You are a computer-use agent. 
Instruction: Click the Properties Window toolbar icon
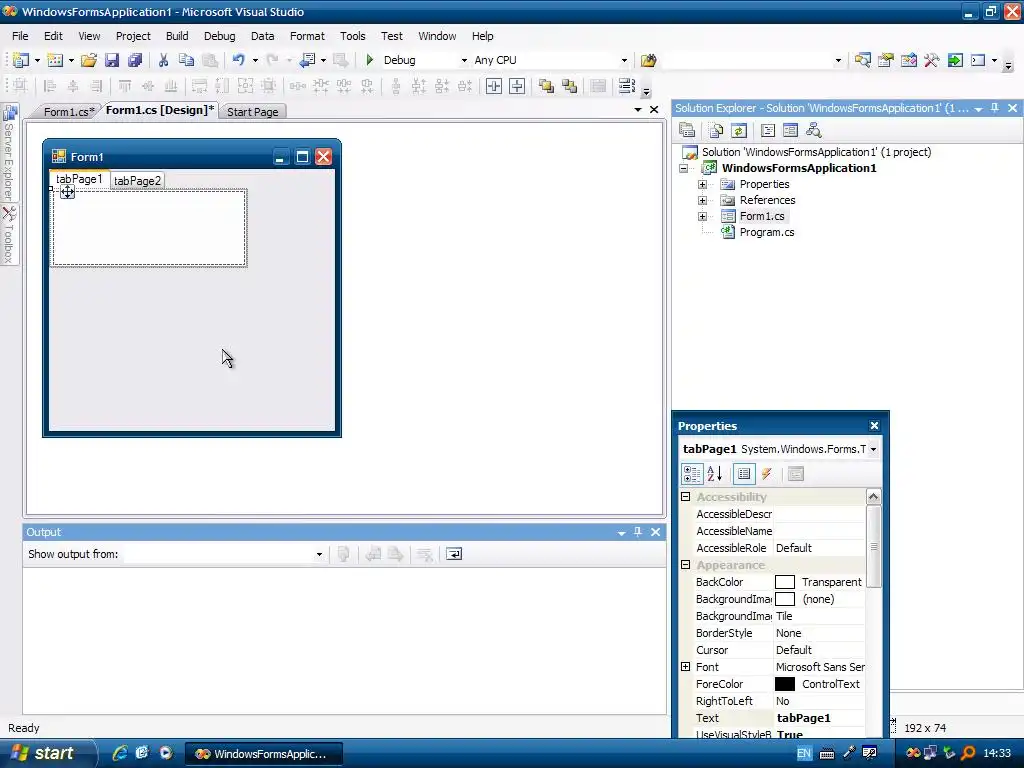[886, 60]
